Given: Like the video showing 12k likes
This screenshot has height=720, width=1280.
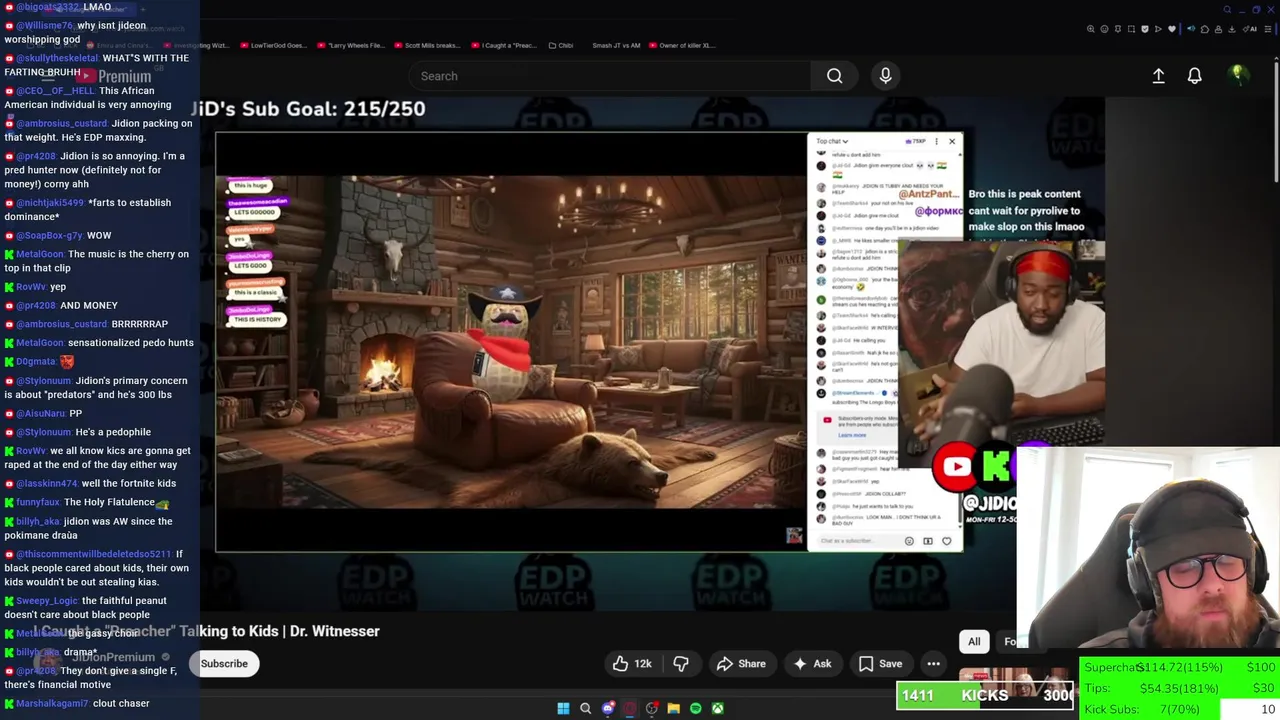Looking at the screenshot, I should coord(632,664).
